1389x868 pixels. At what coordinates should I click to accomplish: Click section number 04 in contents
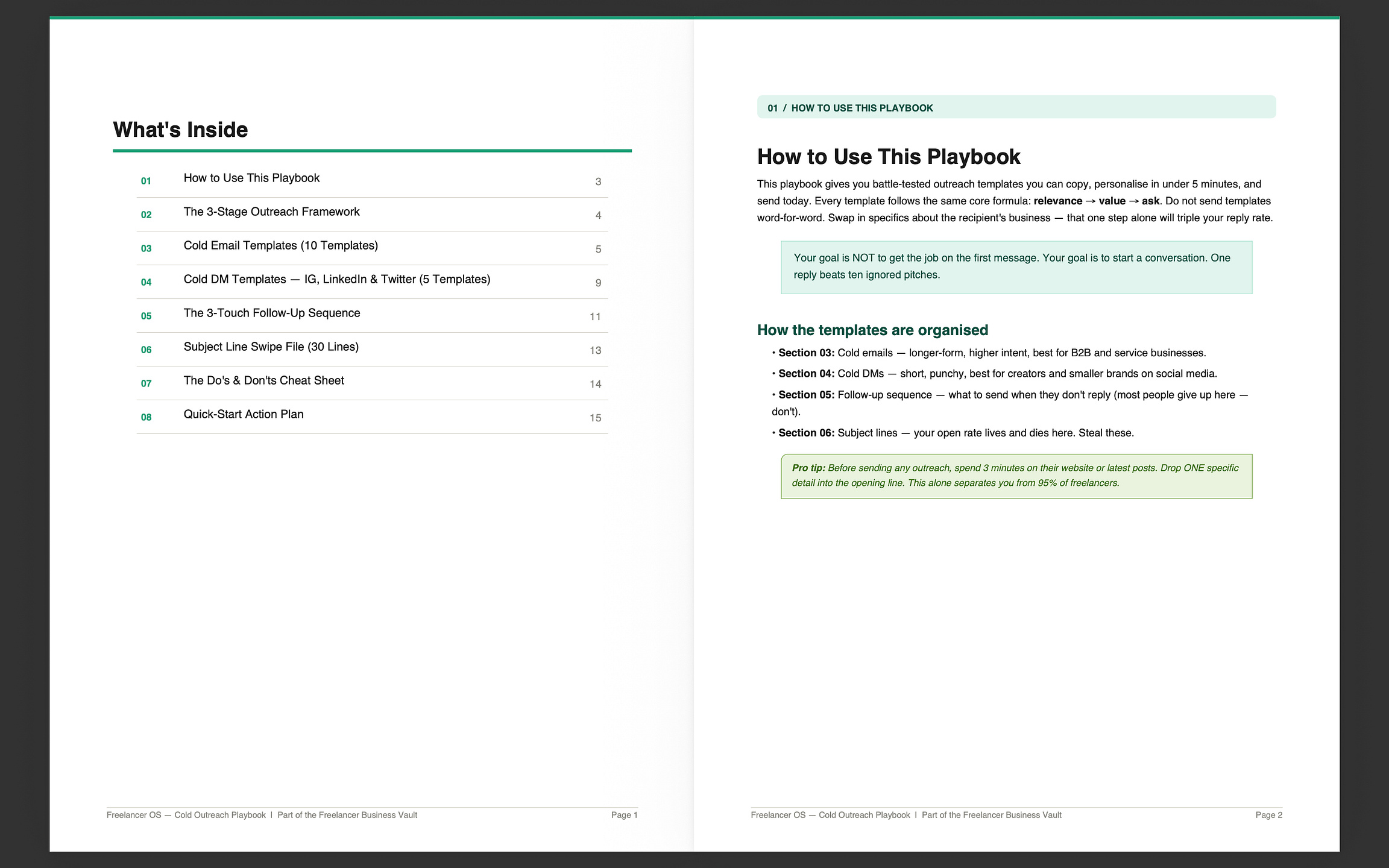146,282
